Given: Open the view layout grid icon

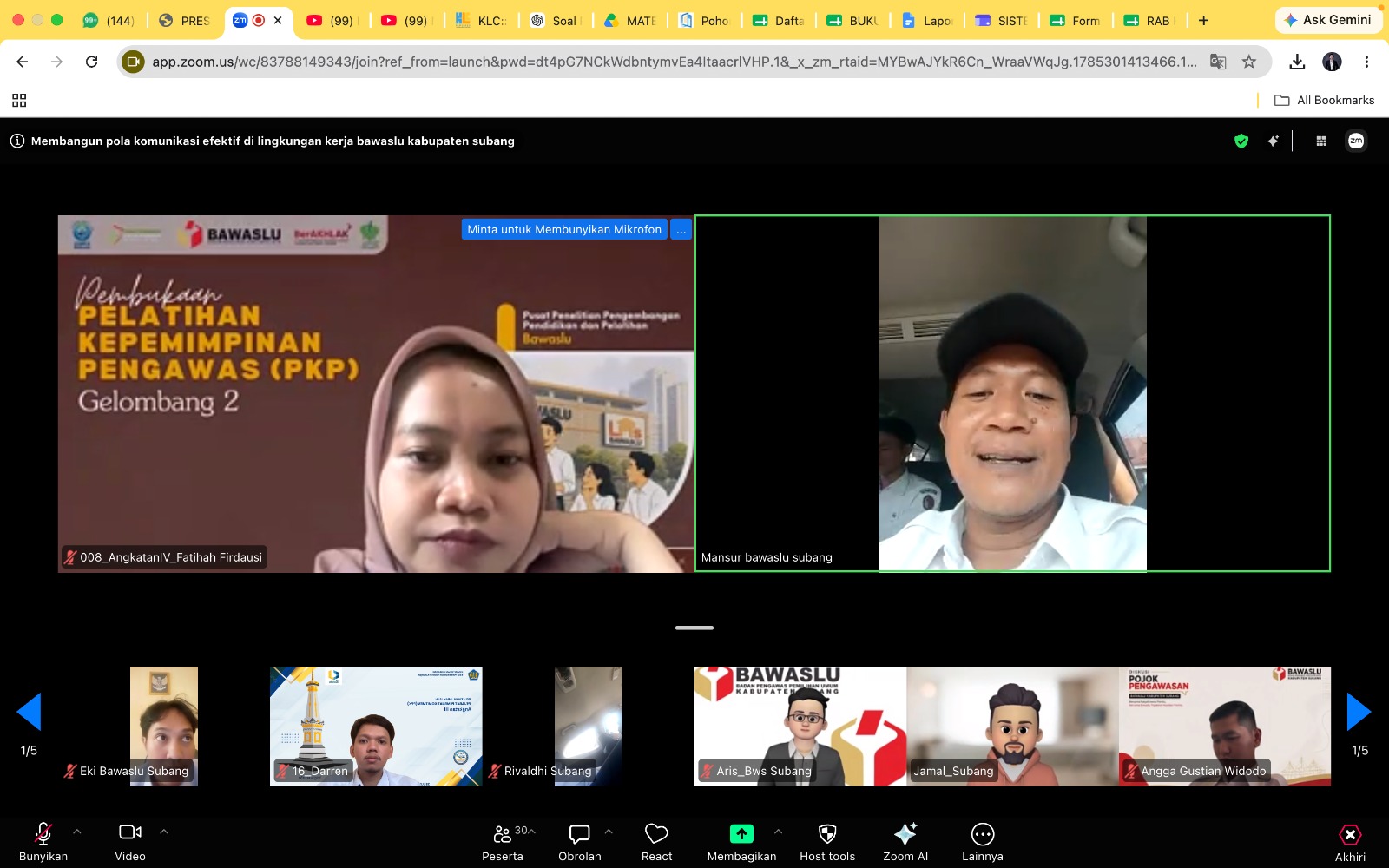Looking at the screenshot, I should [x=1321, y=141].
